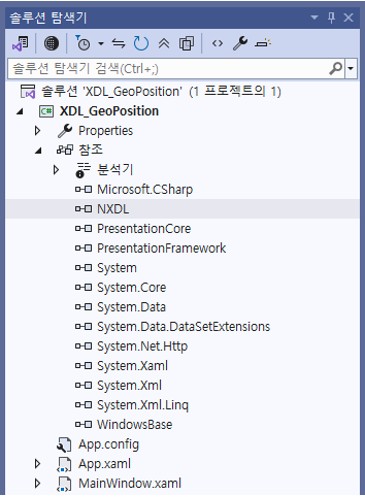Open the search options dropdown arrow

pos(351,68)
